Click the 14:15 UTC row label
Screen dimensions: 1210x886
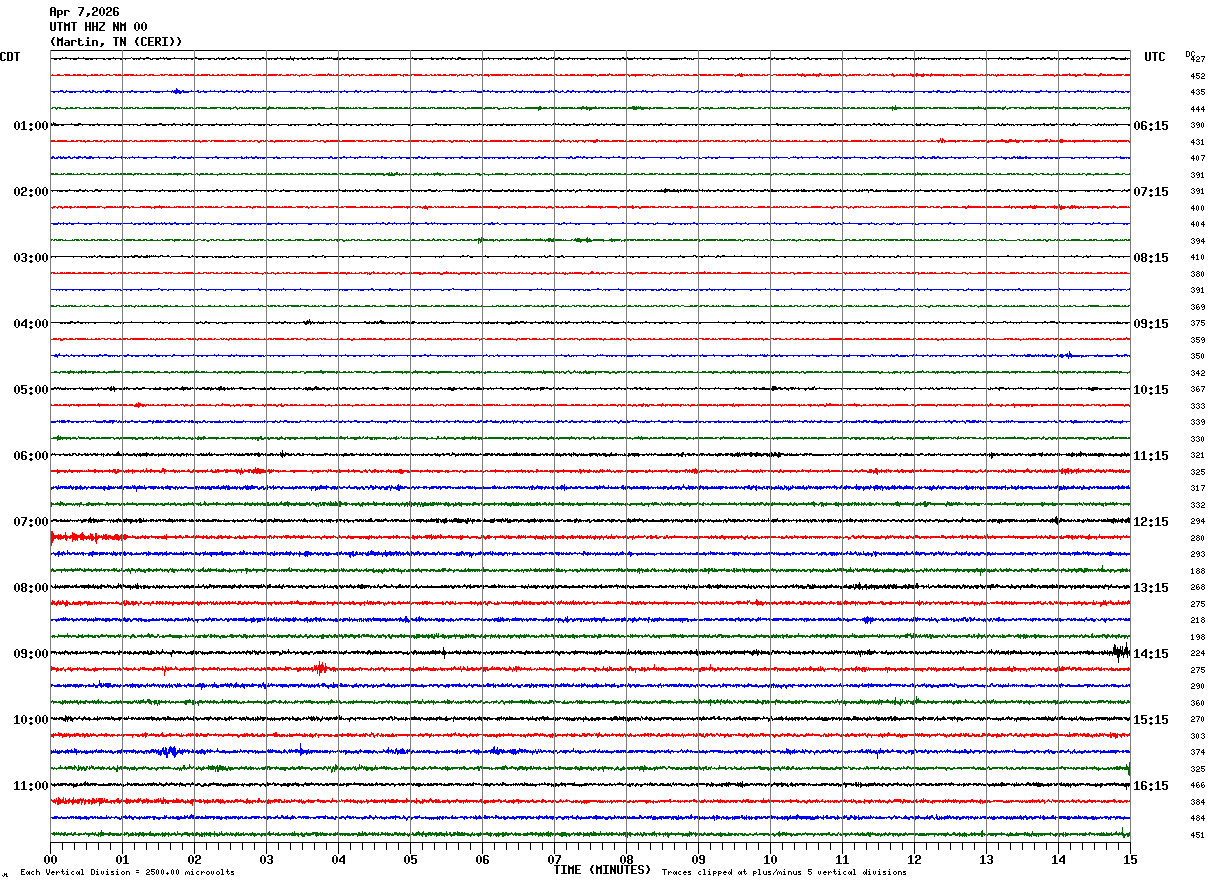[1150, 654]
